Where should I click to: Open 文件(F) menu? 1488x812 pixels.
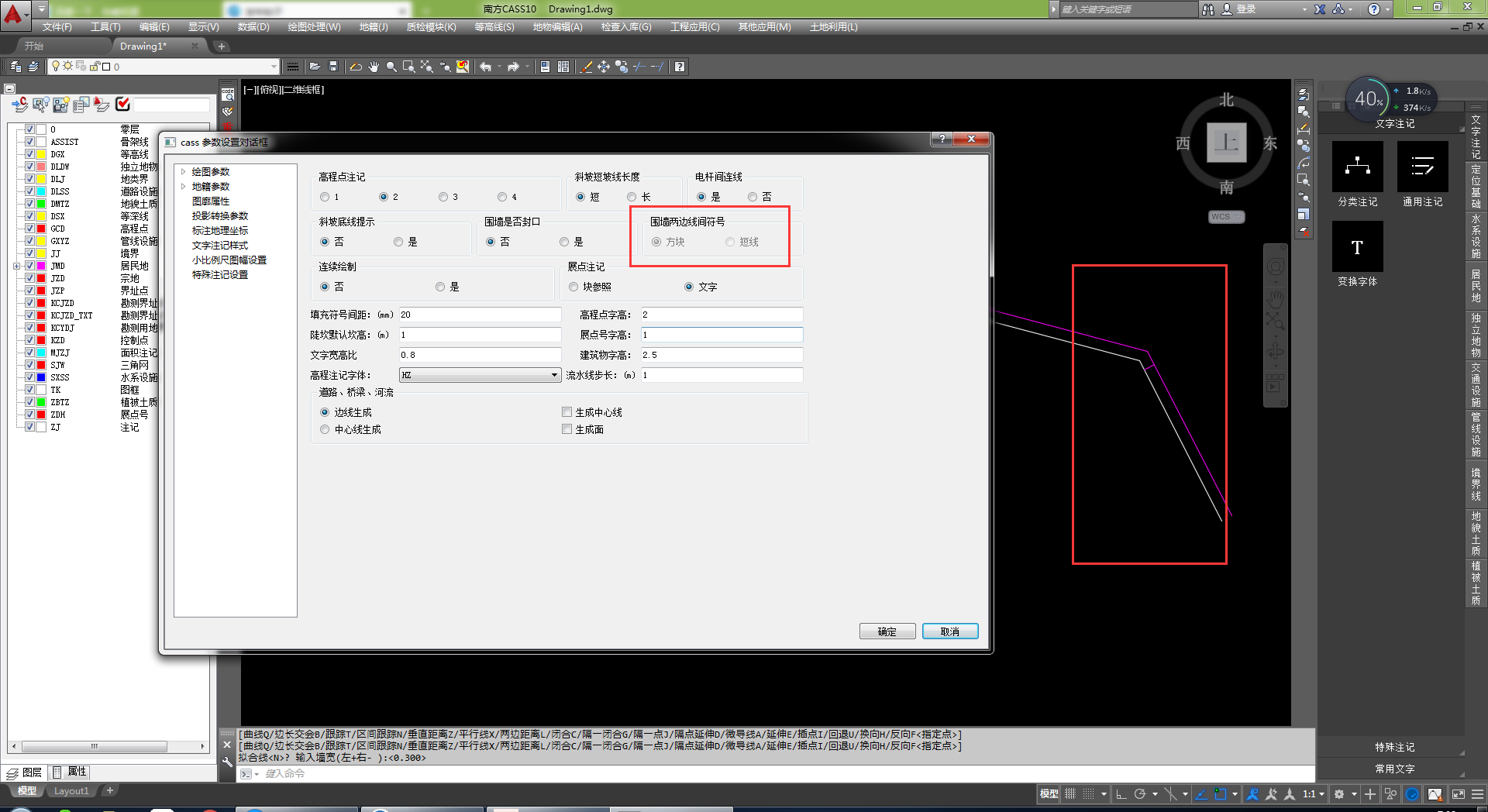(x=57, y=27)
